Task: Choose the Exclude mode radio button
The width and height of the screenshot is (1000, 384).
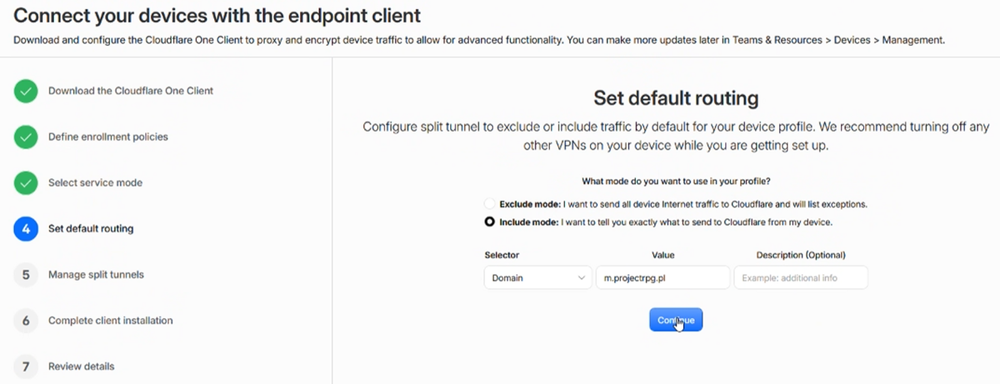Action: click(x=489, y=204)
